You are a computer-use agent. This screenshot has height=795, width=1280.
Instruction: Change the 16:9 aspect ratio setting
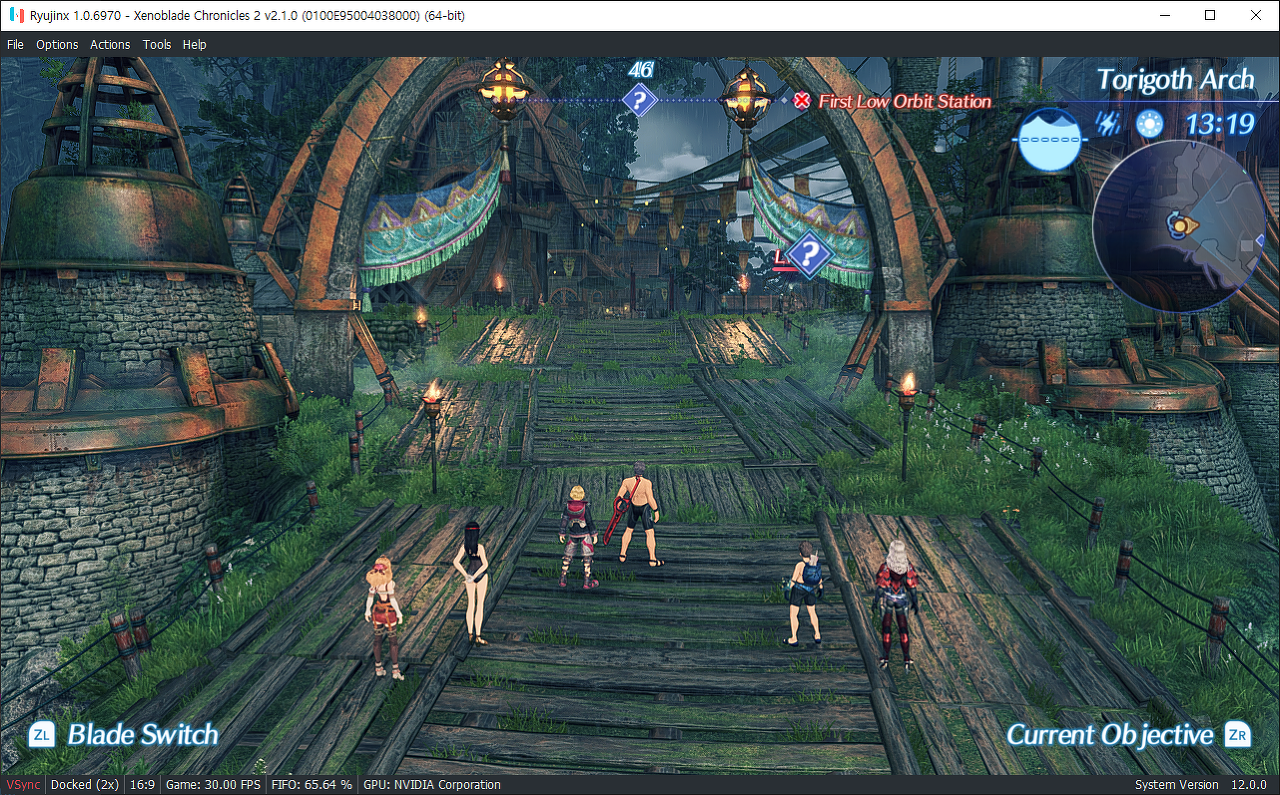144,785
